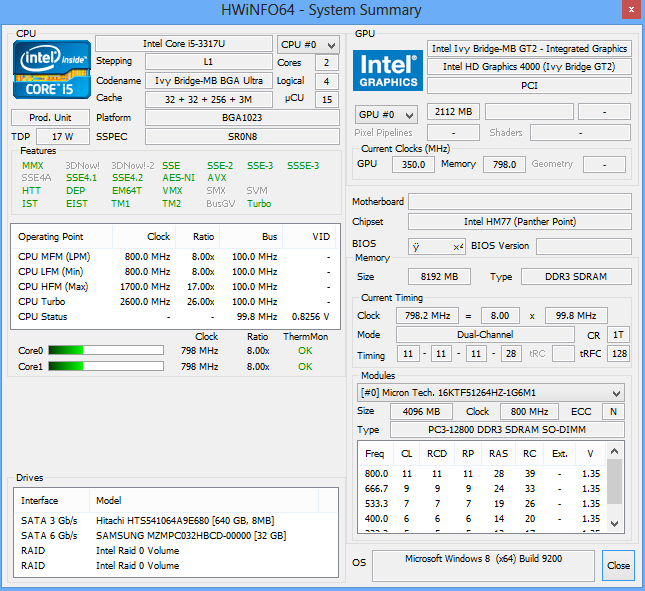645x591 pixels.
Task: Click the Operating Point column header
Action: [62, 237]
